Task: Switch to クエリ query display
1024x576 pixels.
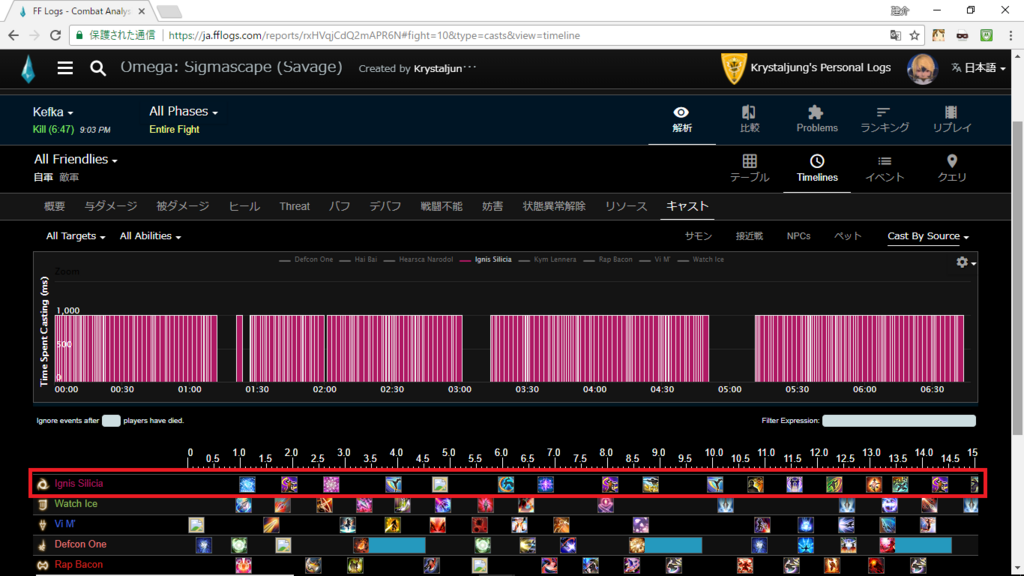Action: click(952, 168)
